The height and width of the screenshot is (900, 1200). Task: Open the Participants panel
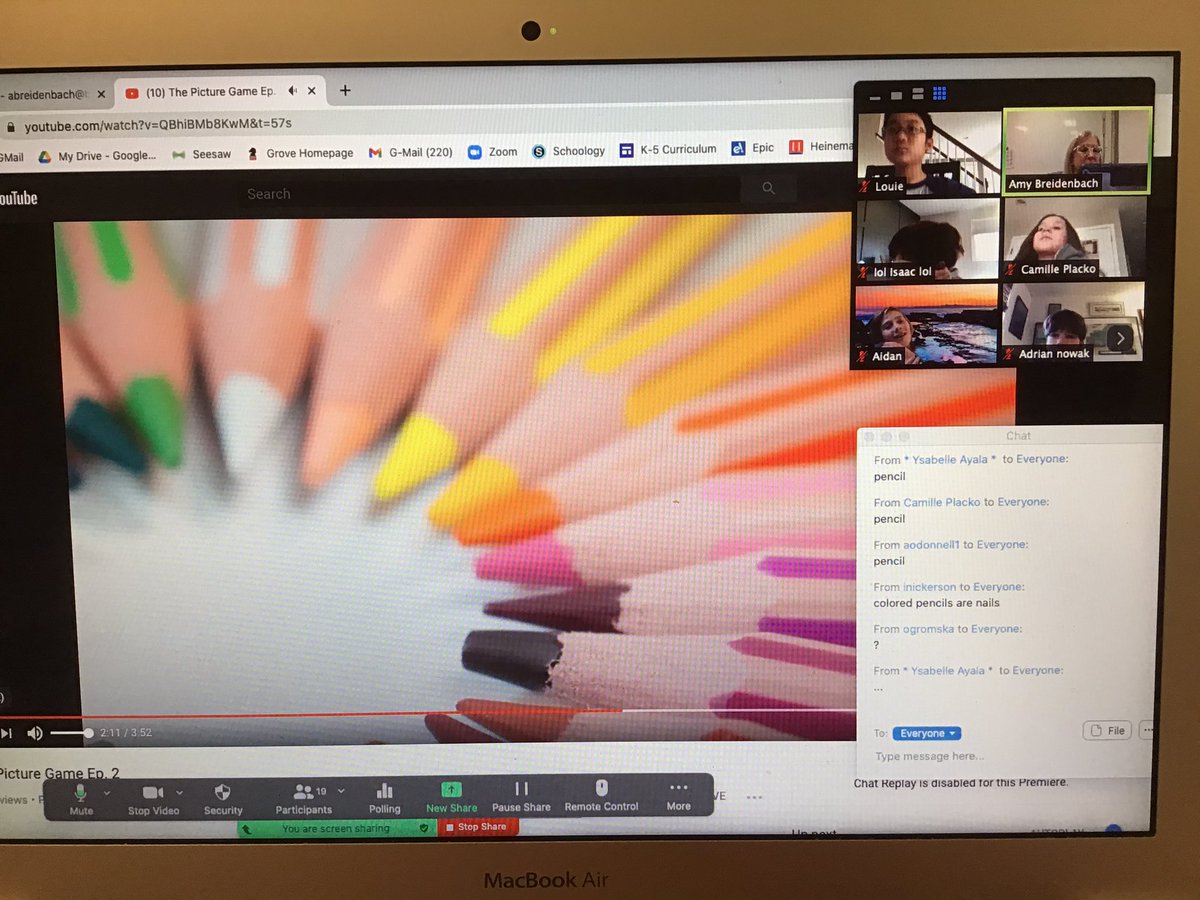(x=304, y=798)
